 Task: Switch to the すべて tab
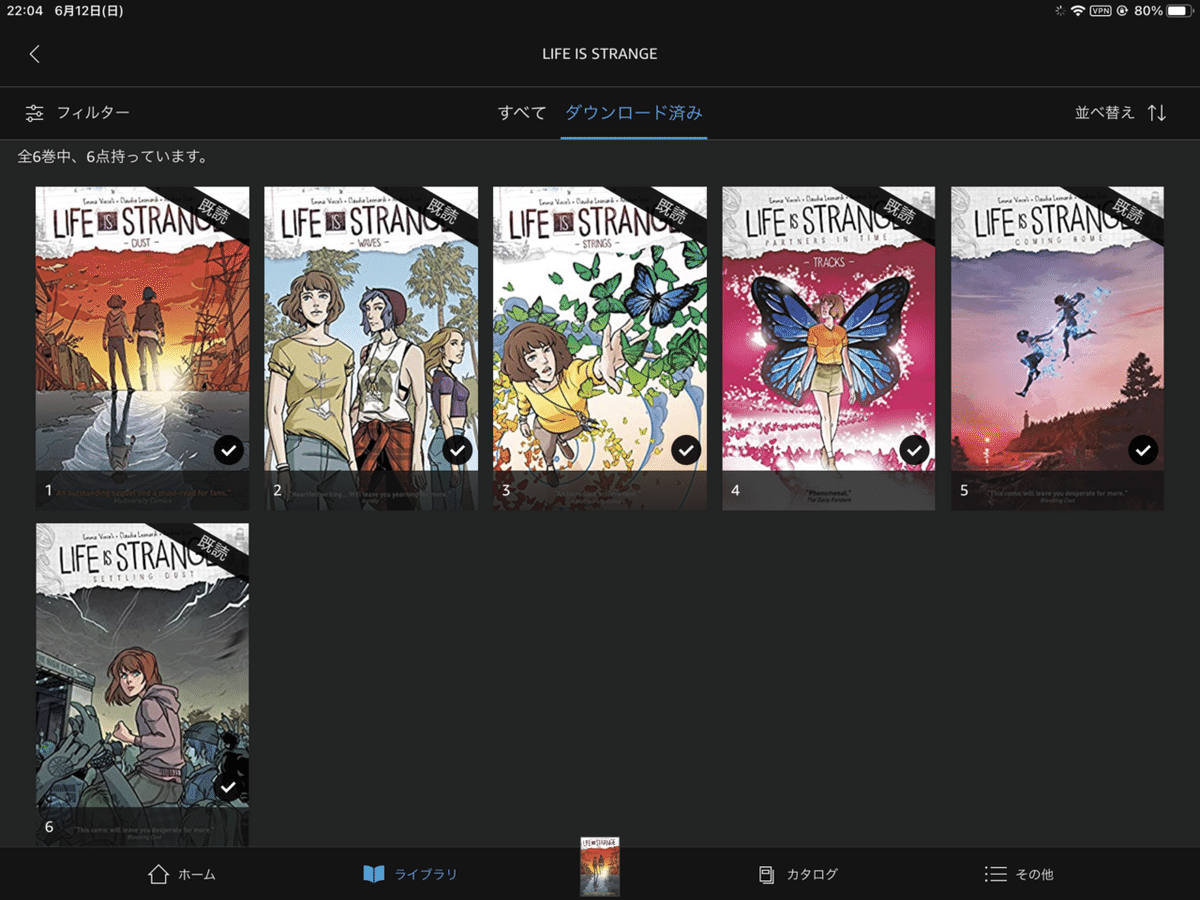(522, 113)
